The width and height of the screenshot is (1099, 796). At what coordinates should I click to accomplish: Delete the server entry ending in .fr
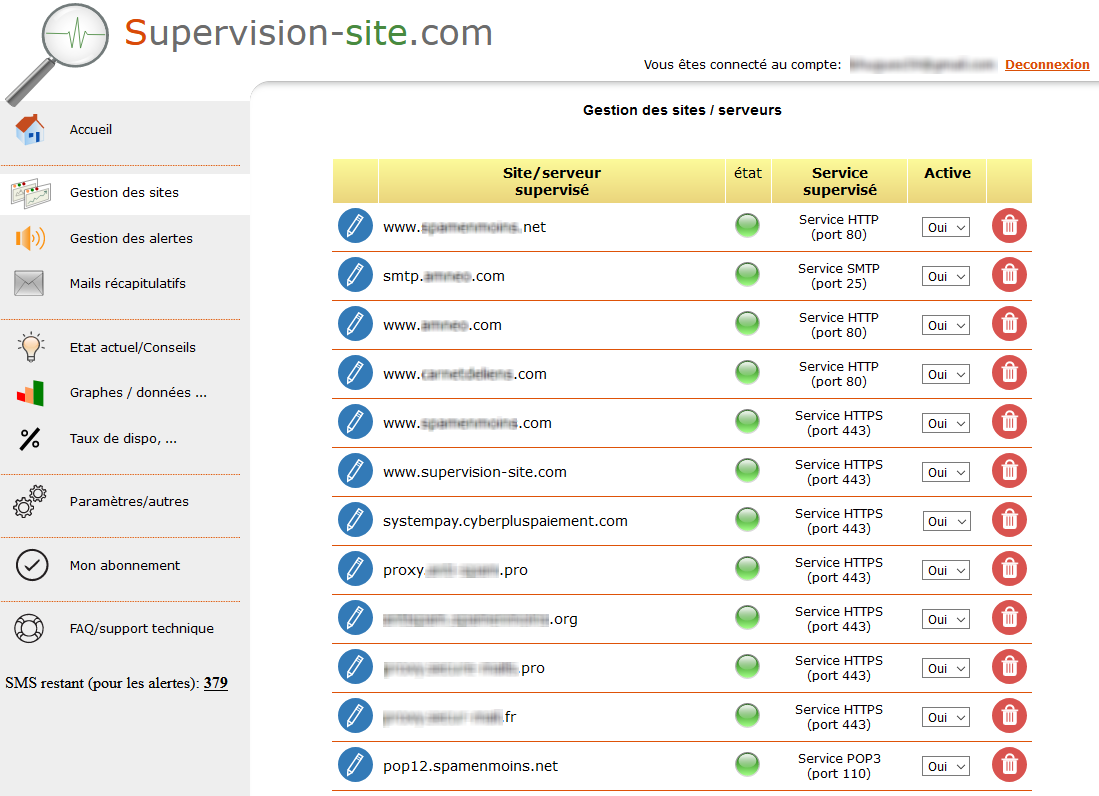click(x=1009, y=716)
